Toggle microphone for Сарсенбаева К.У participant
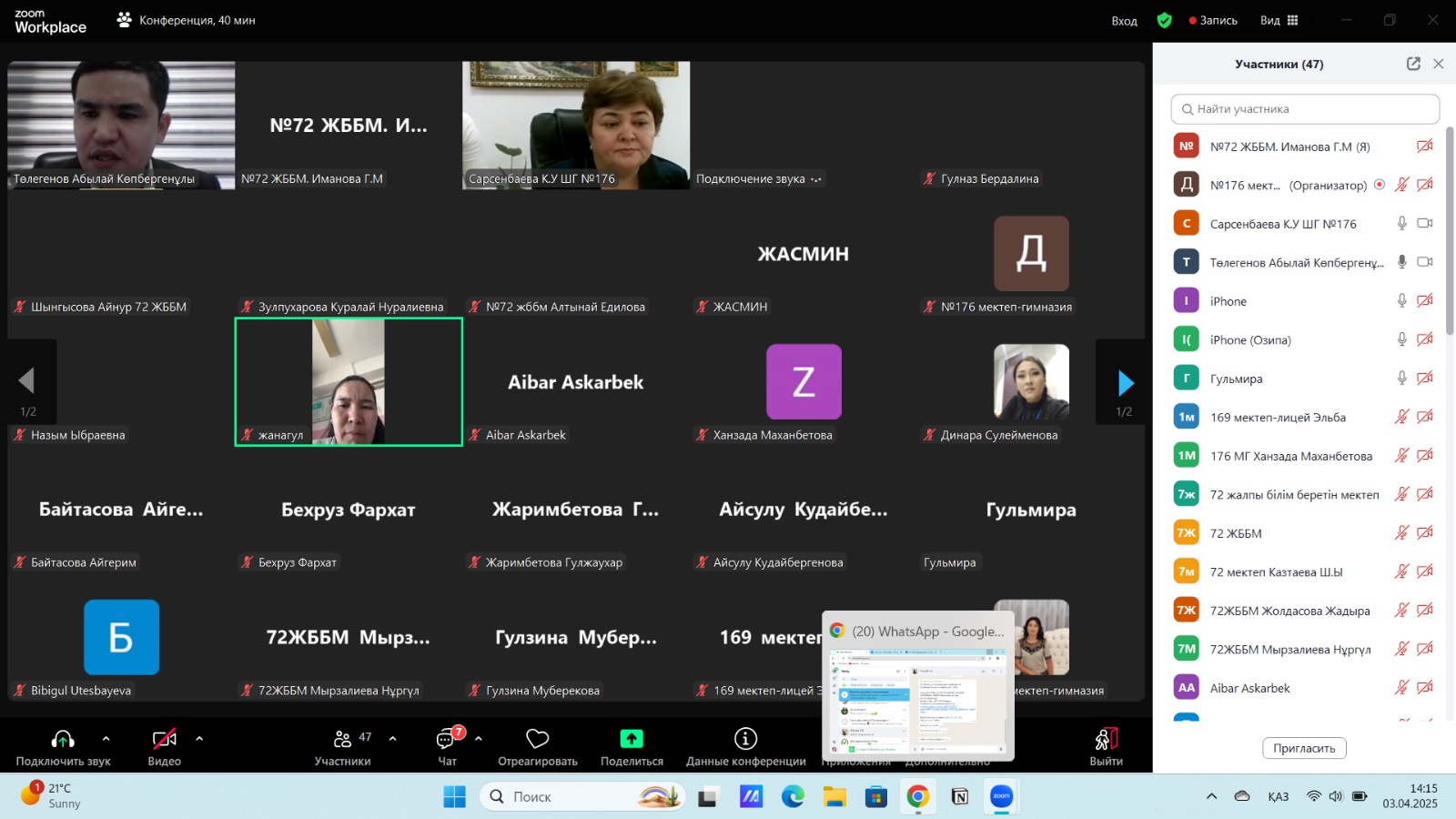Image resolution: width=1456 pixels, height=819 pixels. pyautogui.click(x=1401, y=224)
